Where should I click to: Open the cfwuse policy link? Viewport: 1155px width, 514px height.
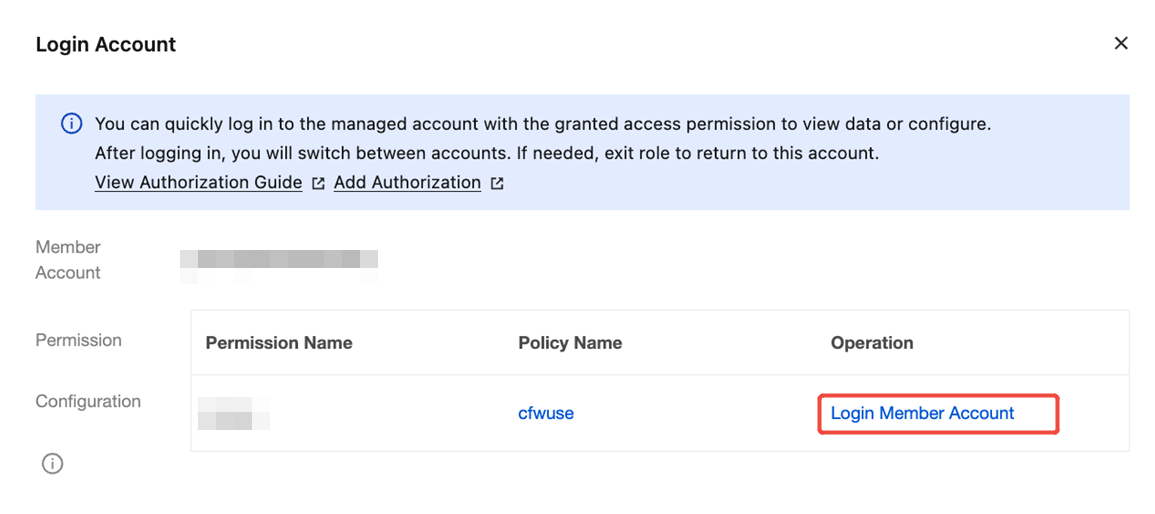(x=546, y=413)
